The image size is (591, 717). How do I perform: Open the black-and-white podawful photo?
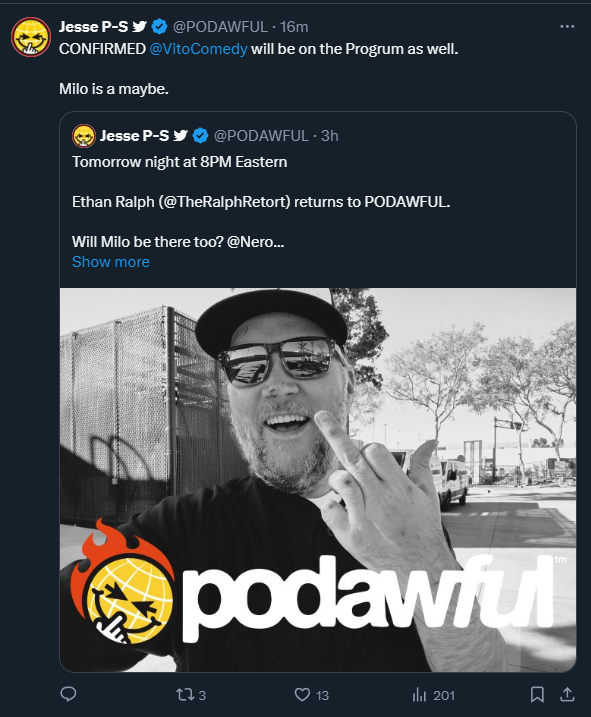click(x=318, y=480)
